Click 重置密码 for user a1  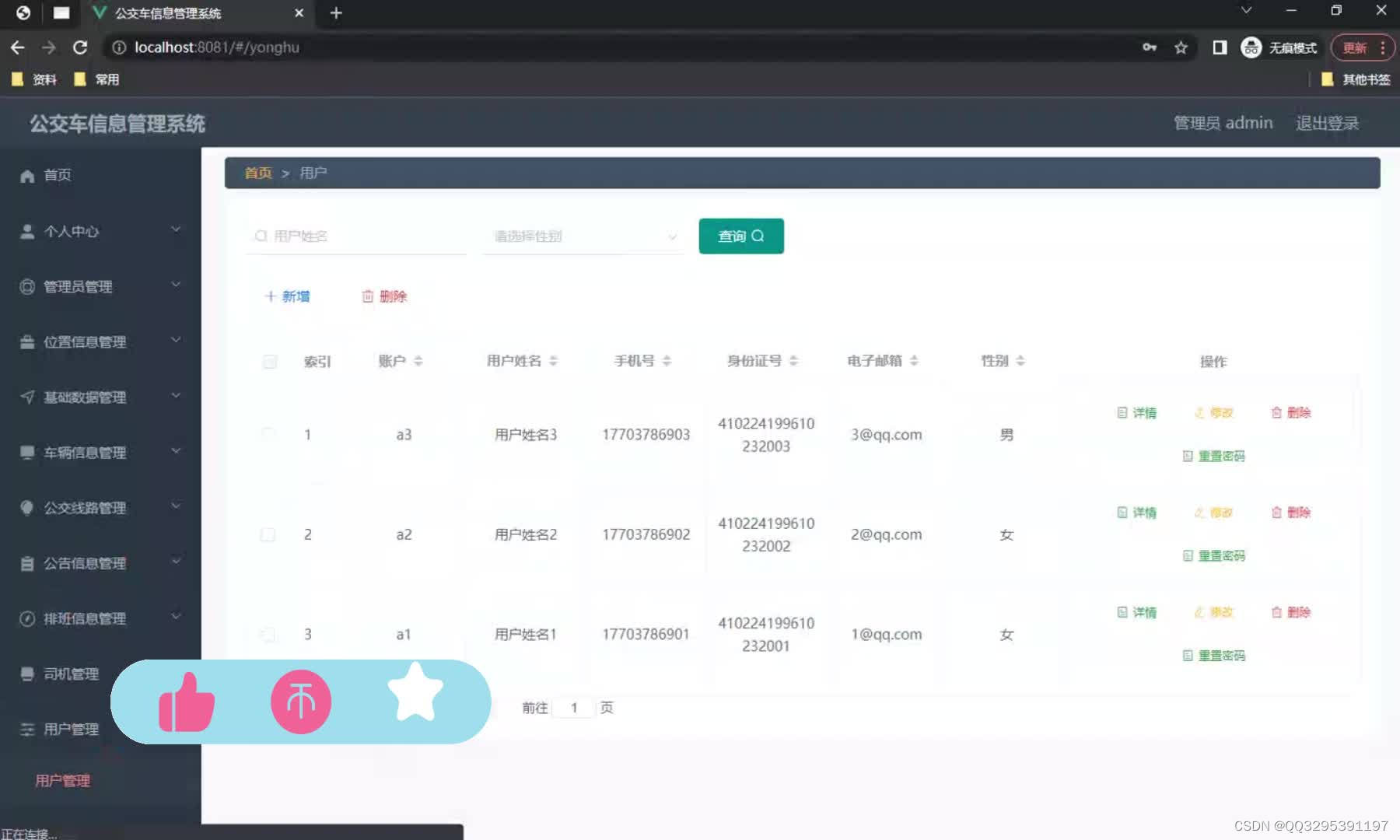point(1214,656)
